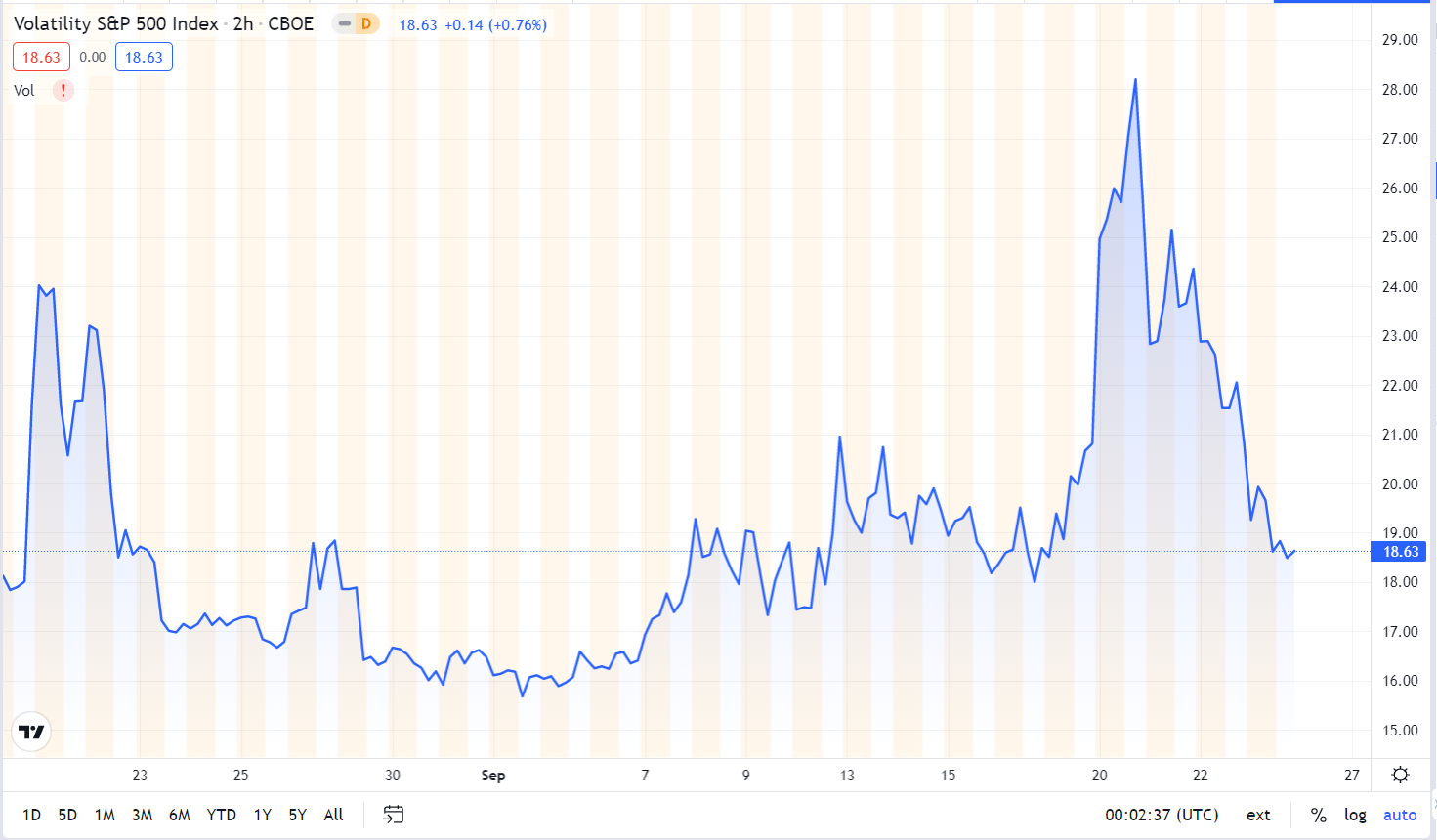
Task: Select the 5Y time range
Action: tap(298, 815)
